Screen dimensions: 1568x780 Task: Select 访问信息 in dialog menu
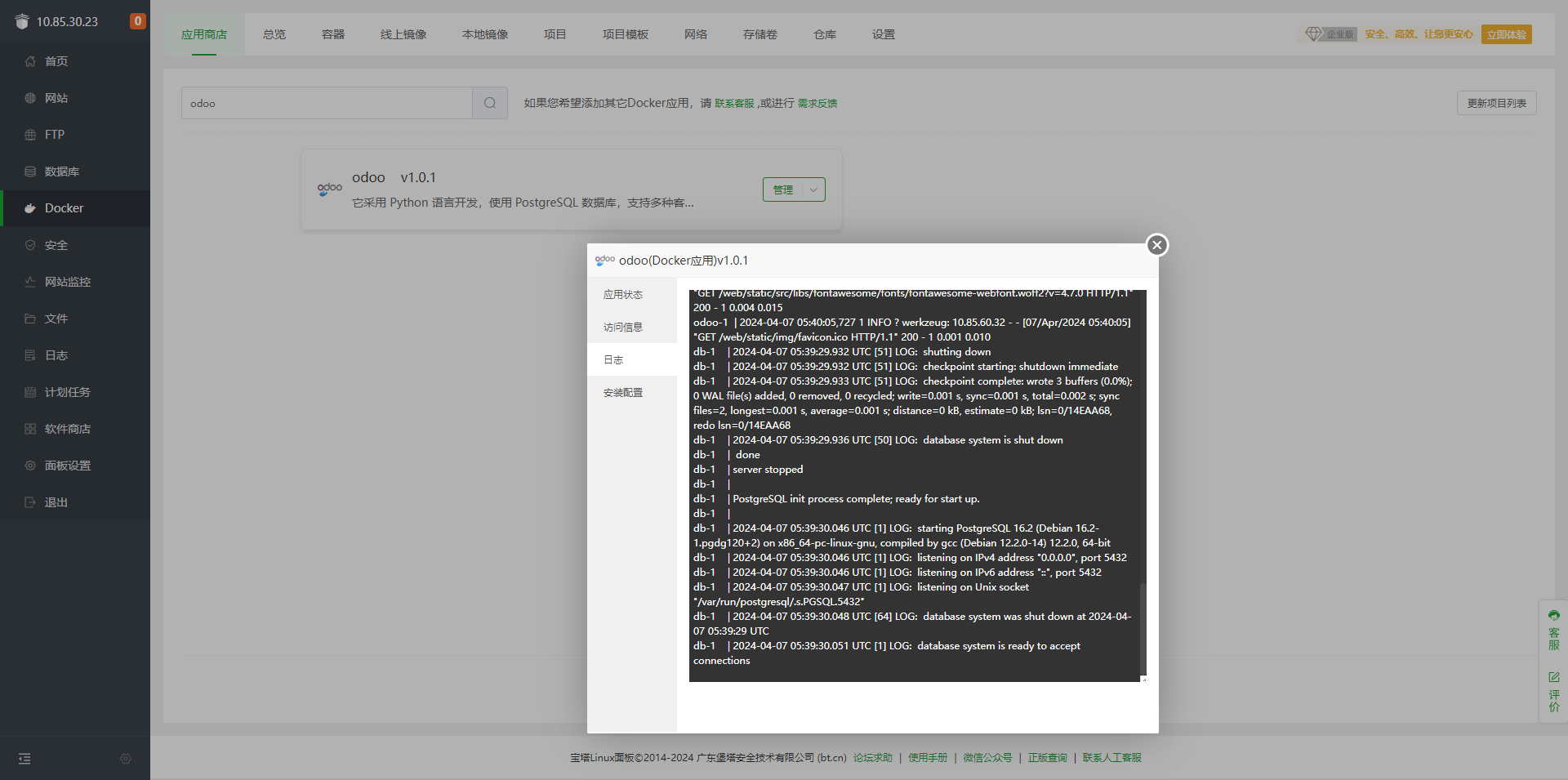[632, 328]
